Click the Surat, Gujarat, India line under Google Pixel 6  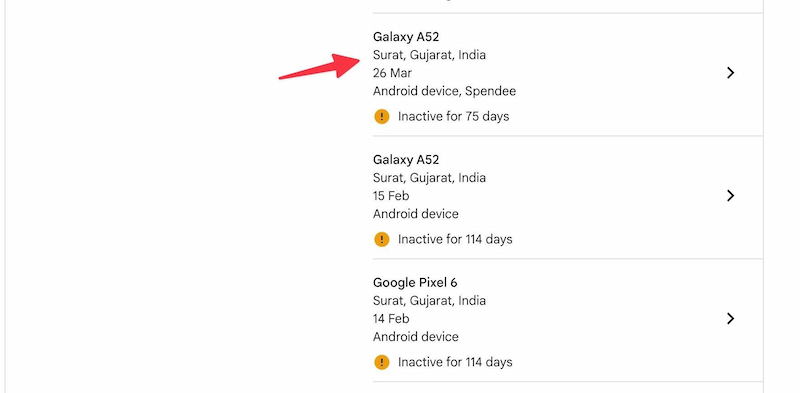coord(429,301)
